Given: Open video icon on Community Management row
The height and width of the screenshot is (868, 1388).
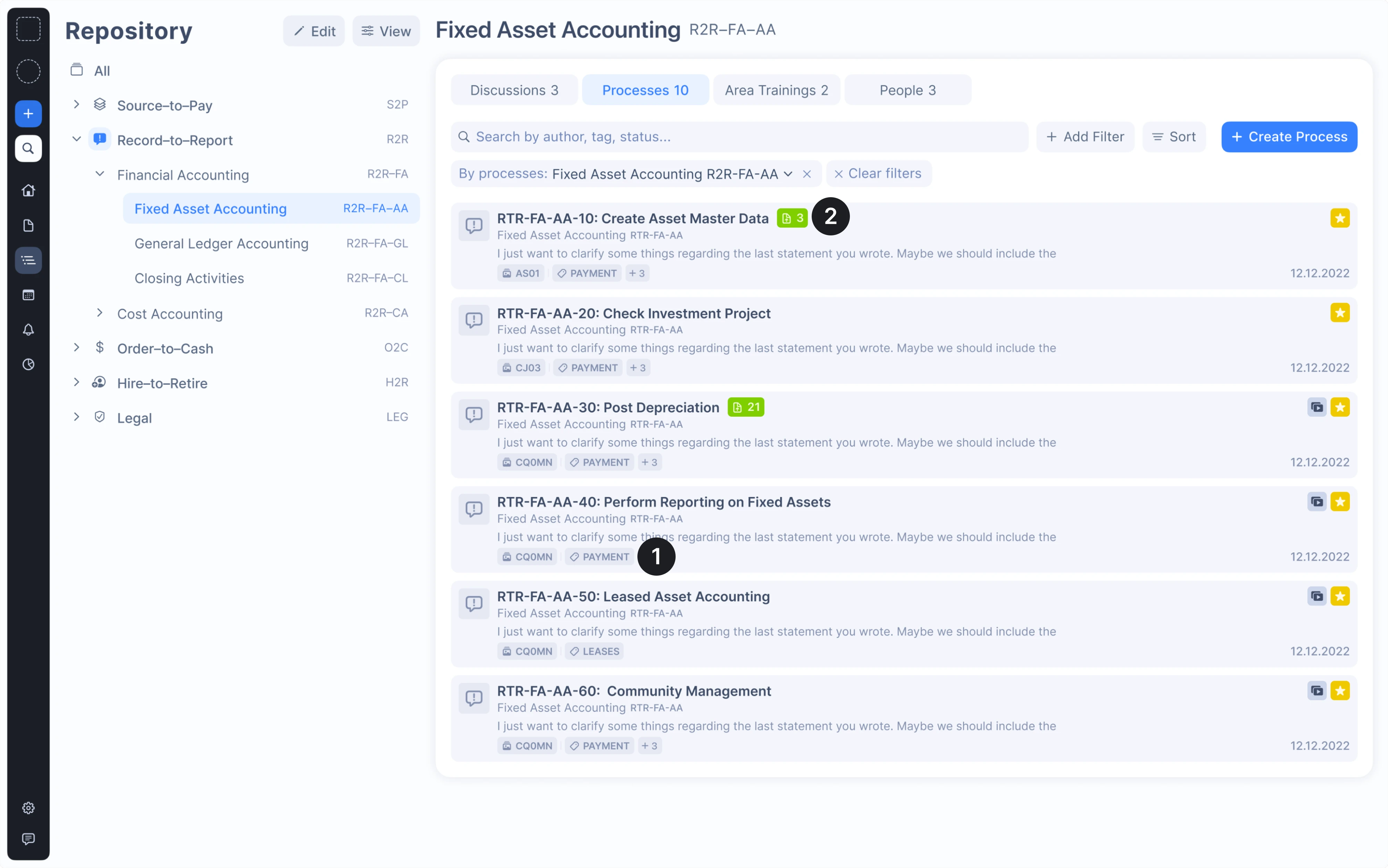Looking at the screenshot, I should tap(1317, 691).
